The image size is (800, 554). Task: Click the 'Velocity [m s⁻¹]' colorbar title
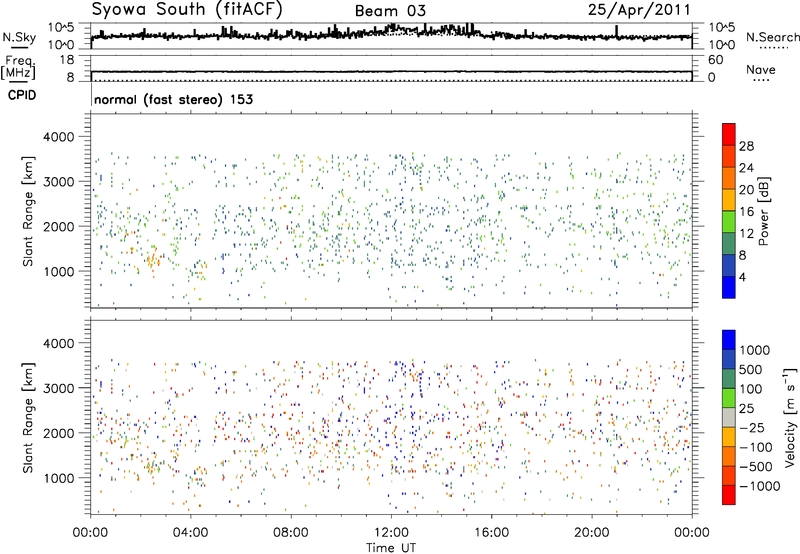point(790,417)
